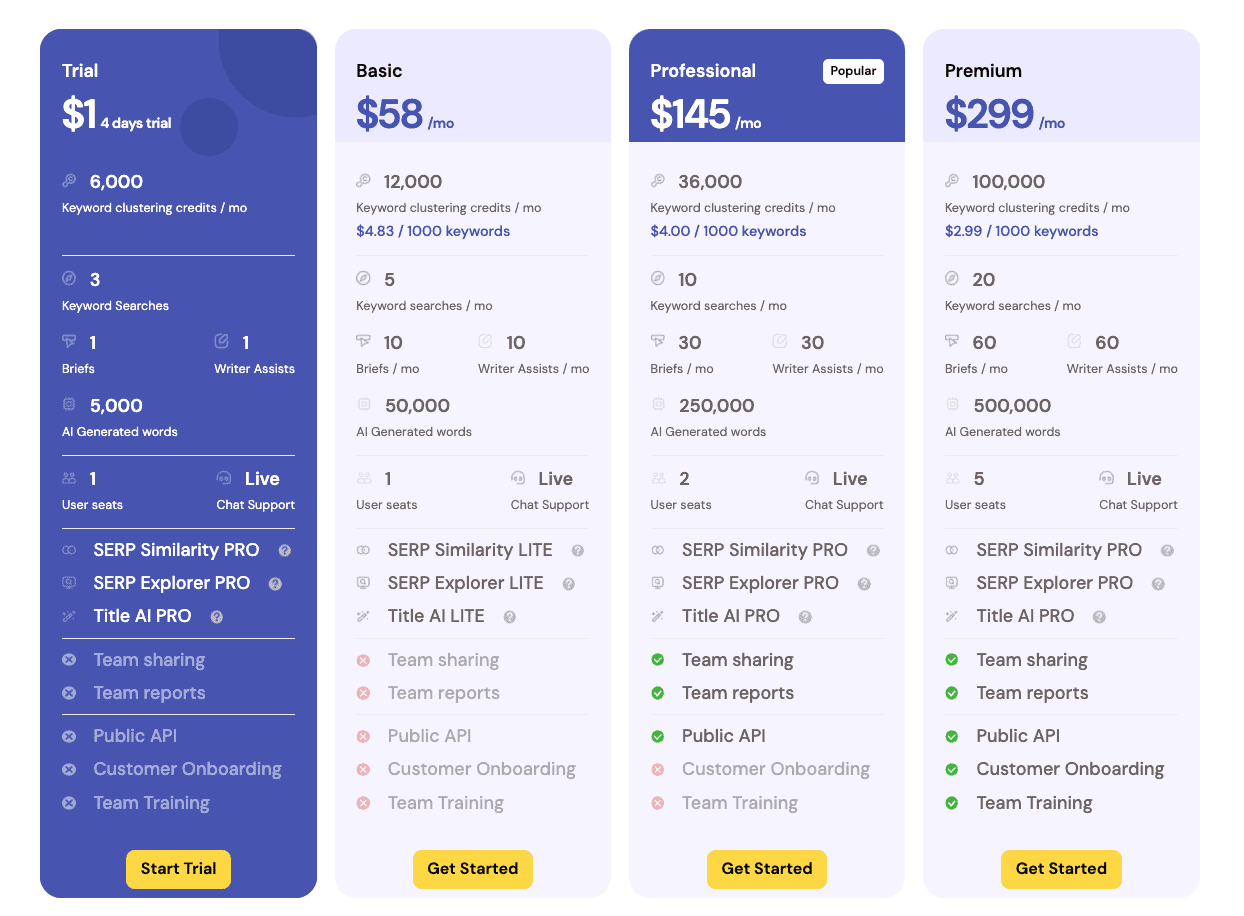Click the Popular badge on Professional plan
The image size is (1244, 916).
[853, 71]
